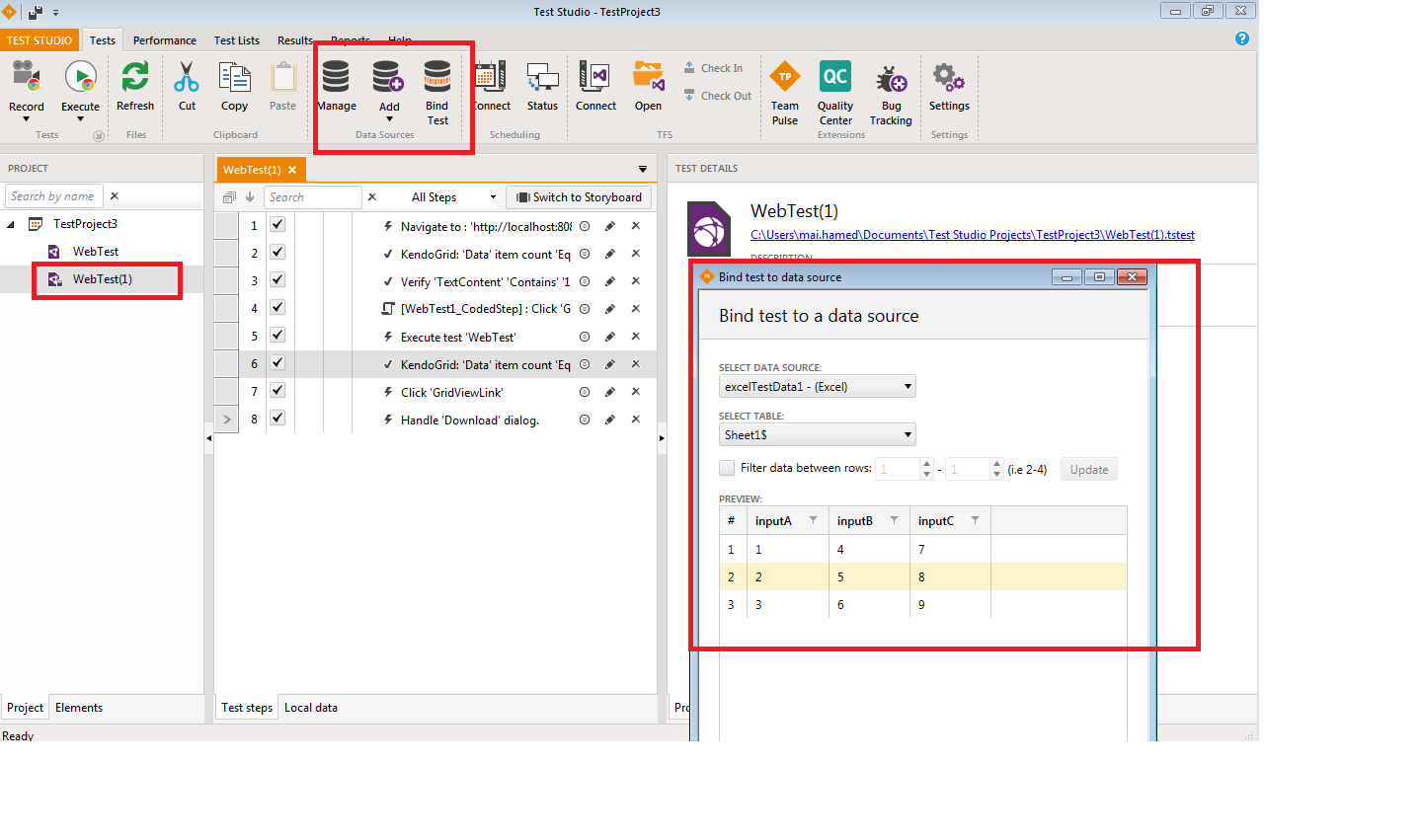Viewport: 1422px width, 840px height.
Task: Click the Add data source icon
Action: point(387,77)
